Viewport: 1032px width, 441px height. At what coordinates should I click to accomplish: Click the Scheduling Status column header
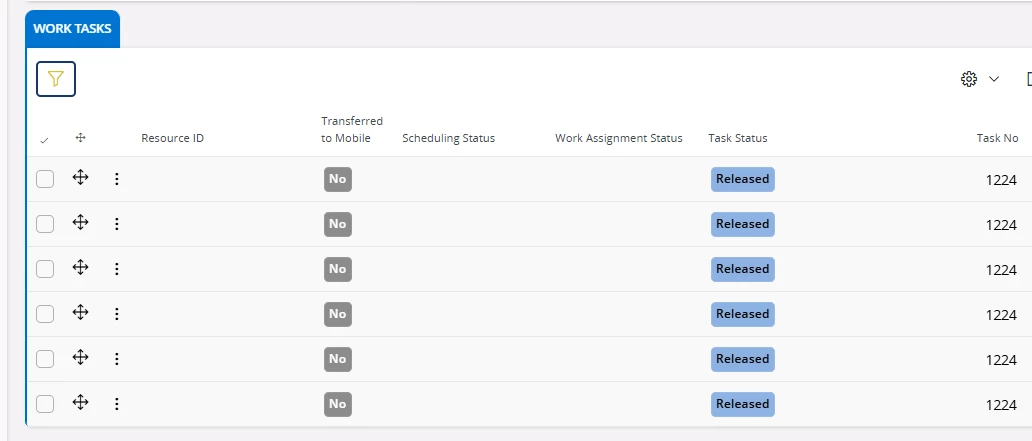[448, 138]
